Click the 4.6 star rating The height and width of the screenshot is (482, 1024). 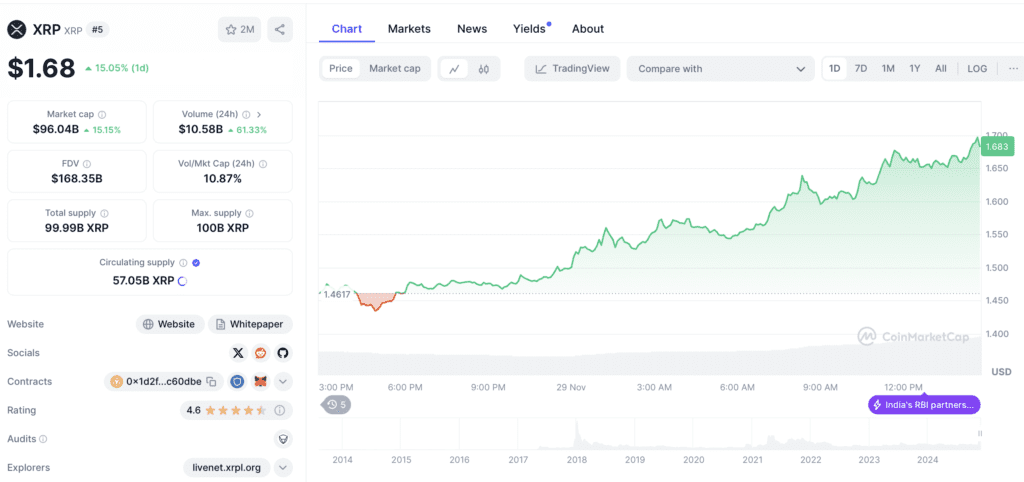[226, 410]
